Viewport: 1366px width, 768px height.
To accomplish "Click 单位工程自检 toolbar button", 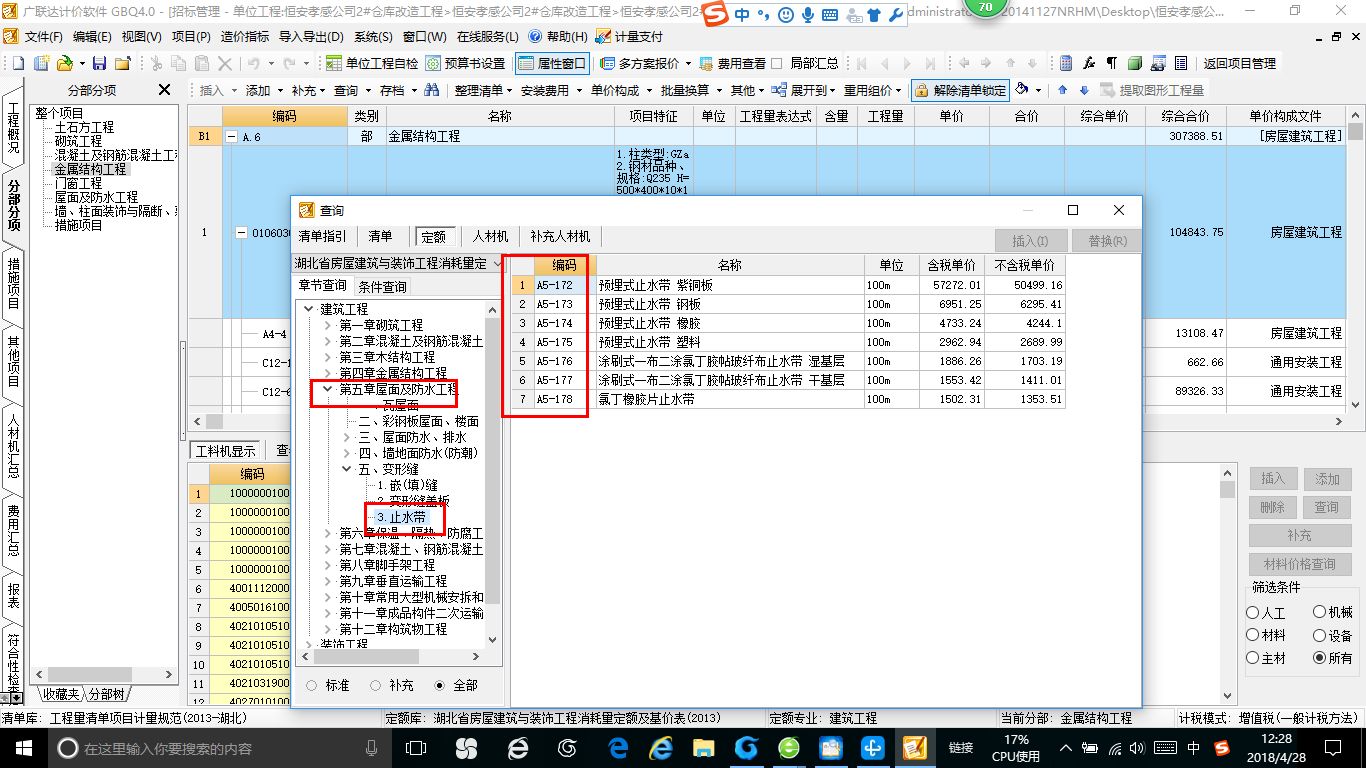I will click(x=372, y=63).
